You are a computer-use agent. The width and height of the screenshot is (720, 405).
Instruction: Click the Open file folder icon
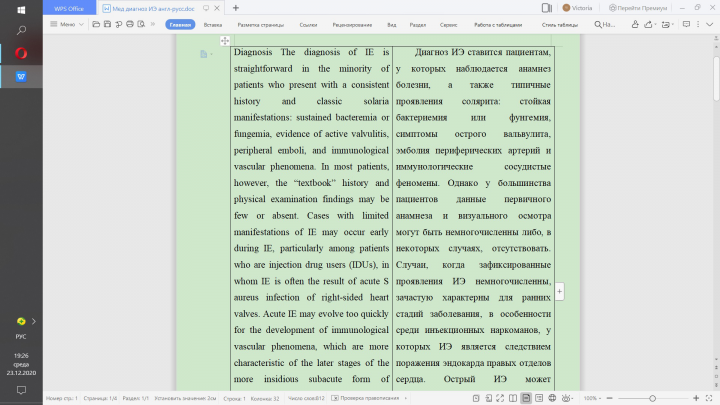tap(96, 24)
